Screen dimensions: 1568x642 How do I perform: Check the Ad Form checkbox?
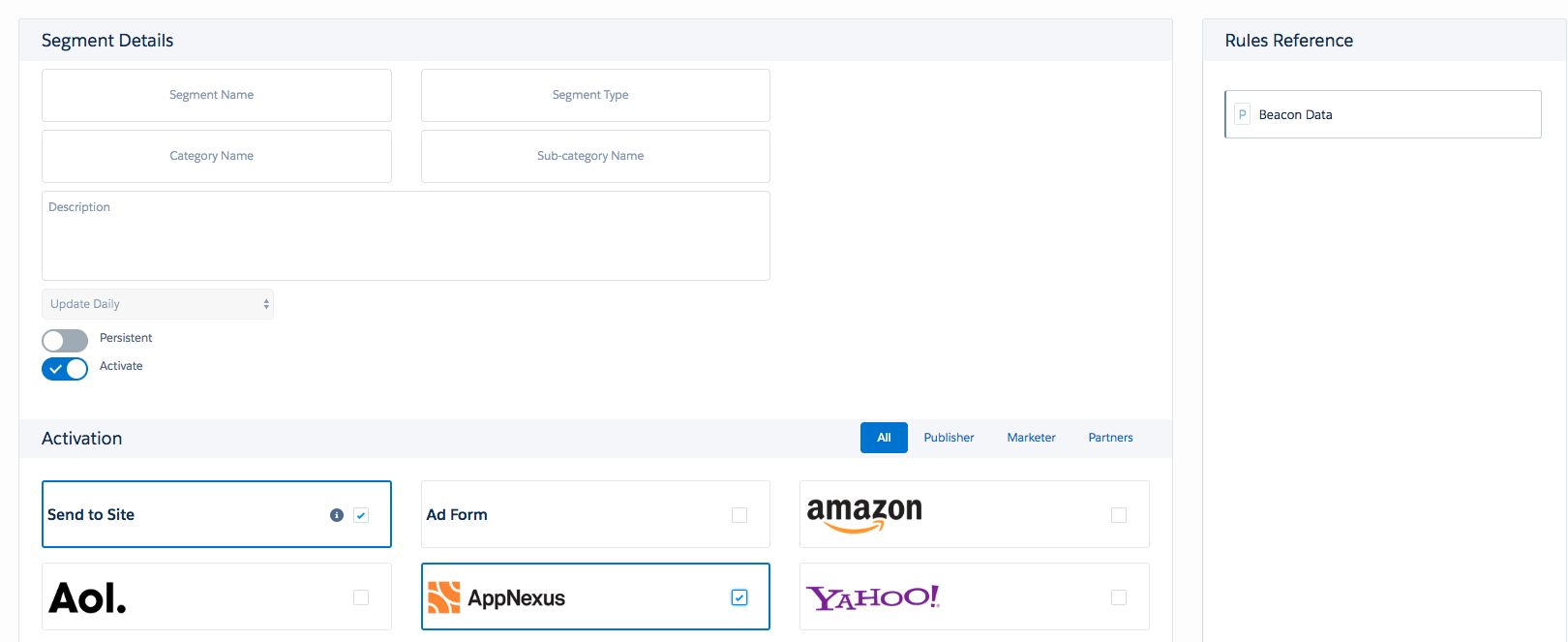tap(739, 515)
